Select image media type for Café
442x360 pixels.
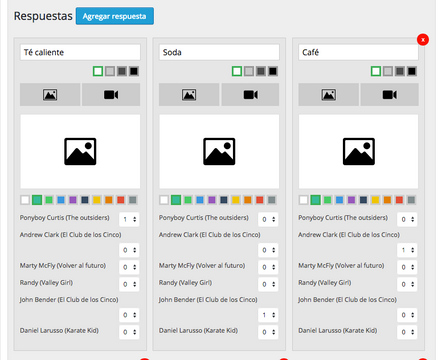[x=328, y=95]
